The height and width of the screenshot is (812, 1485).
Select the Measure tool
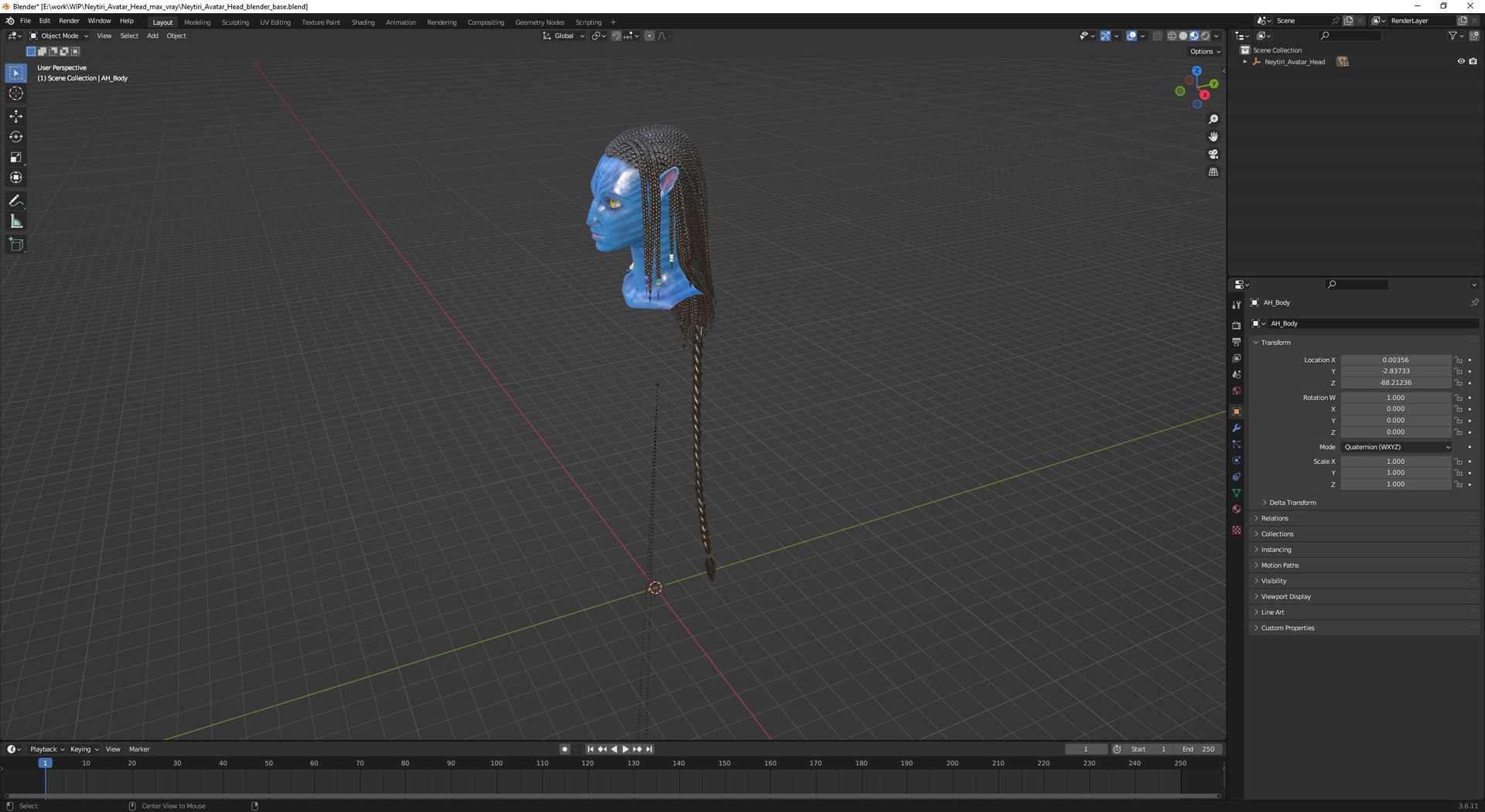pyautogui.click(x=16, y=222)
